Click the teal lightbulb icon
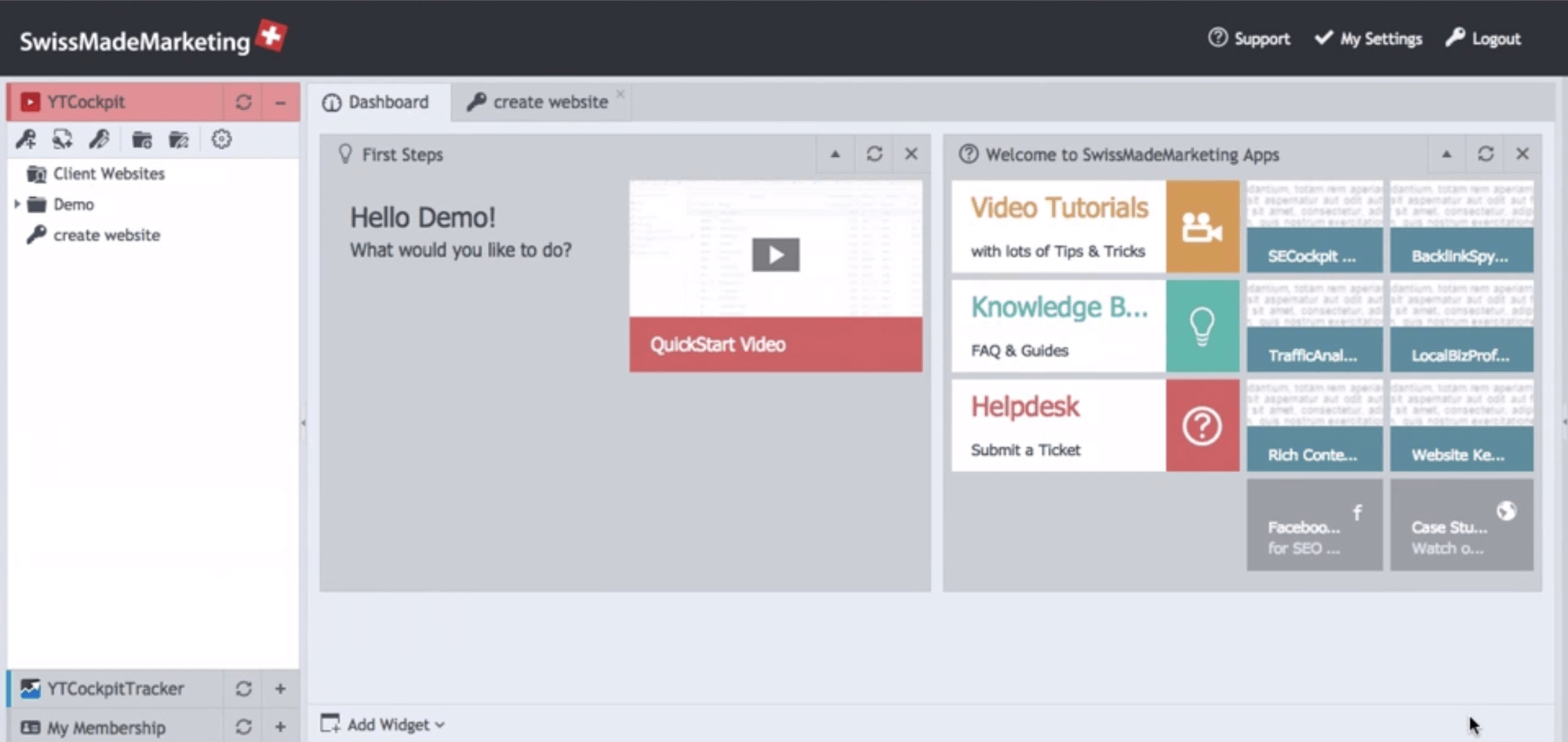The height and width of the screenshot is (742, 1568). (1202, 326)
